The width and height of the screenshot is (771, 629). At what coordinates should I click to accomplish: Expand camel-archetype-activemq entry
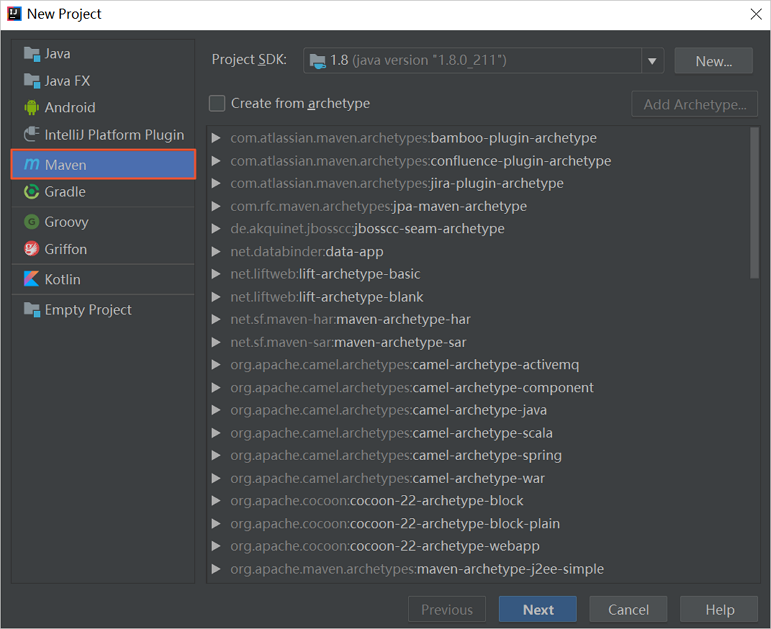click(216, 365)
